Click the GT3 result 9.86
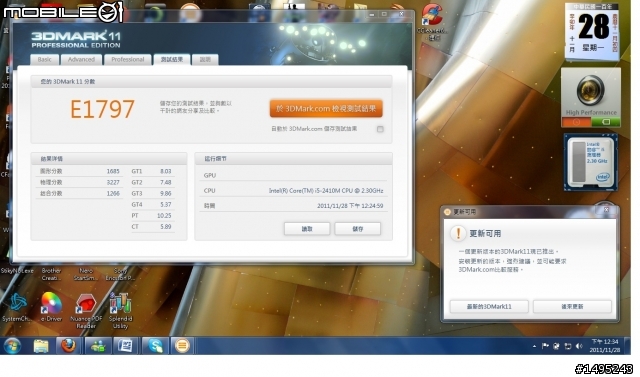The width and height of the screenshot is (640, 377). [166, 193]
